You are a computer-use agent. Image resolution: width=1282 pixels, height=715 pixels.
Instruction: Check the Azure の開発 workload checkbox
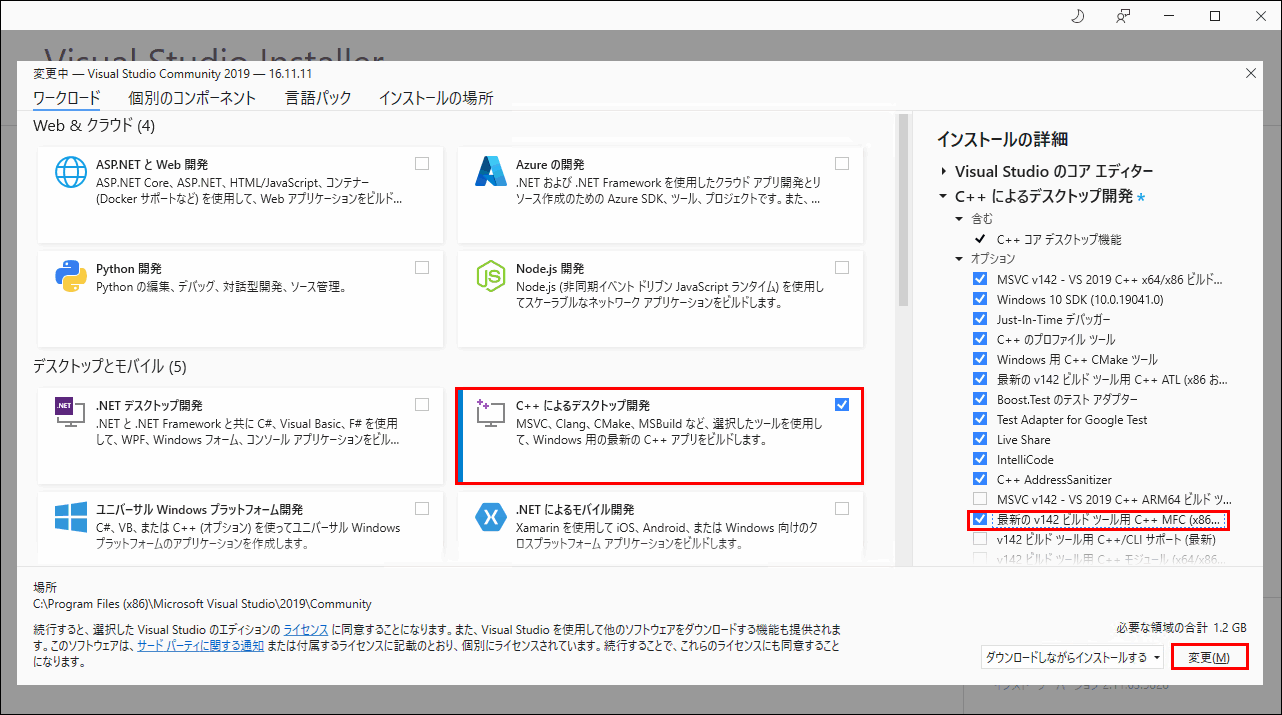click(842, 163)
